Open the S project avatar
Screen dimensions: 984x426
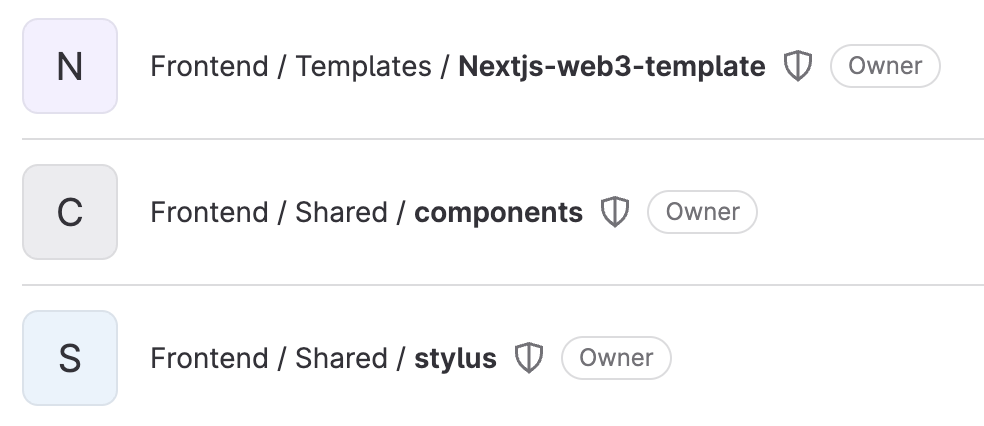[70, 358]
